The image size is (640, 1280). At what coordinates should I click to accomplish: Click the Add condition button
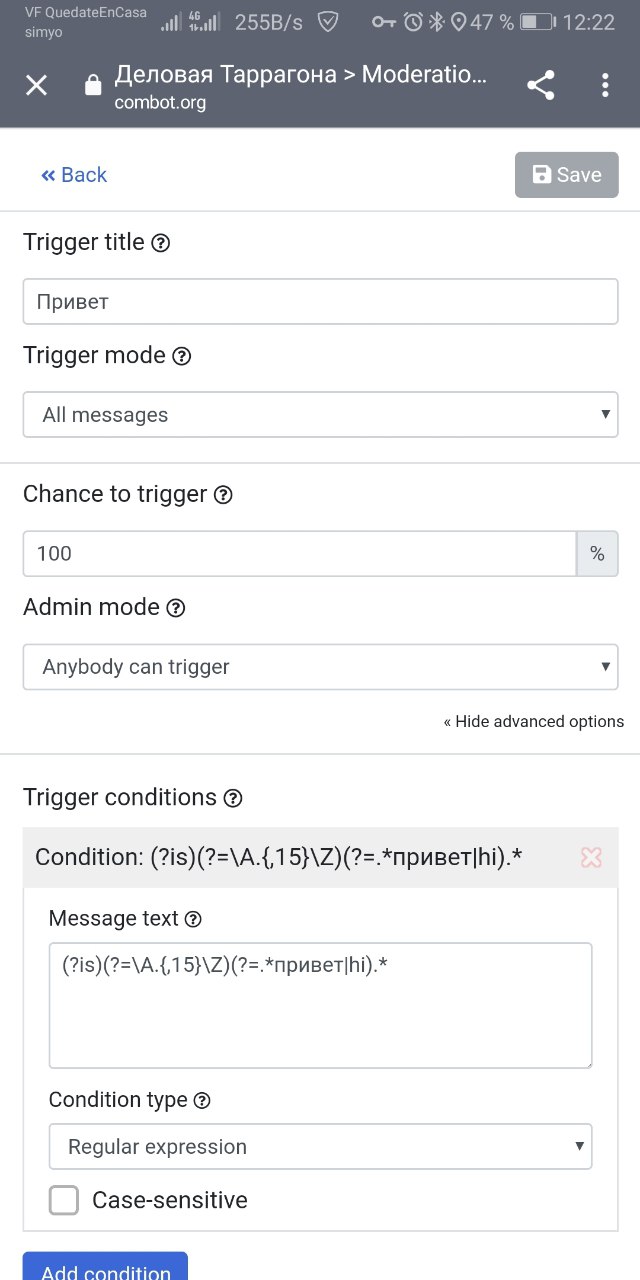tap(105, 1266)
